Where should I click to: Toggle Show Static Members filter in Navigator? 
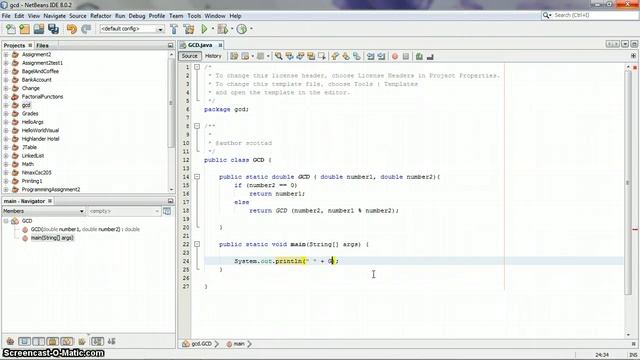tap(38, 341)
